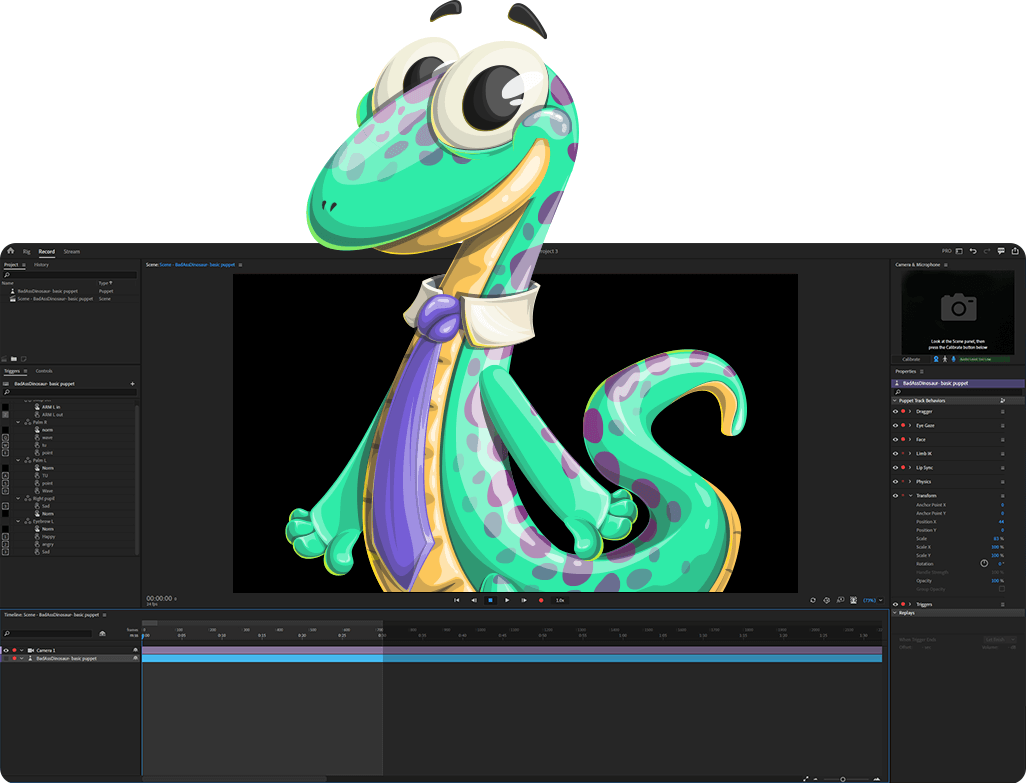Screen dimensions: 1026x783
Task: Click the Share icon in the top-right corner
Action: point(1017,251)
